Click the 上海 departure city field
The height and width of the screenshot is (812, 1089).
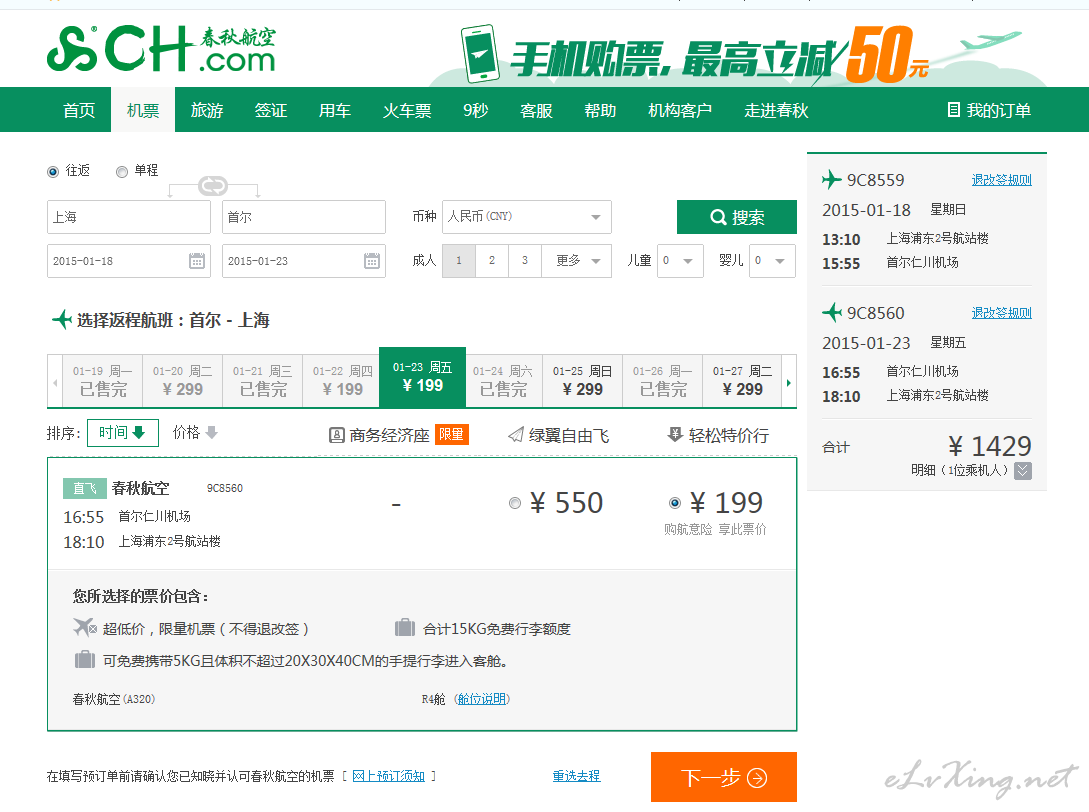pos(128,217)
